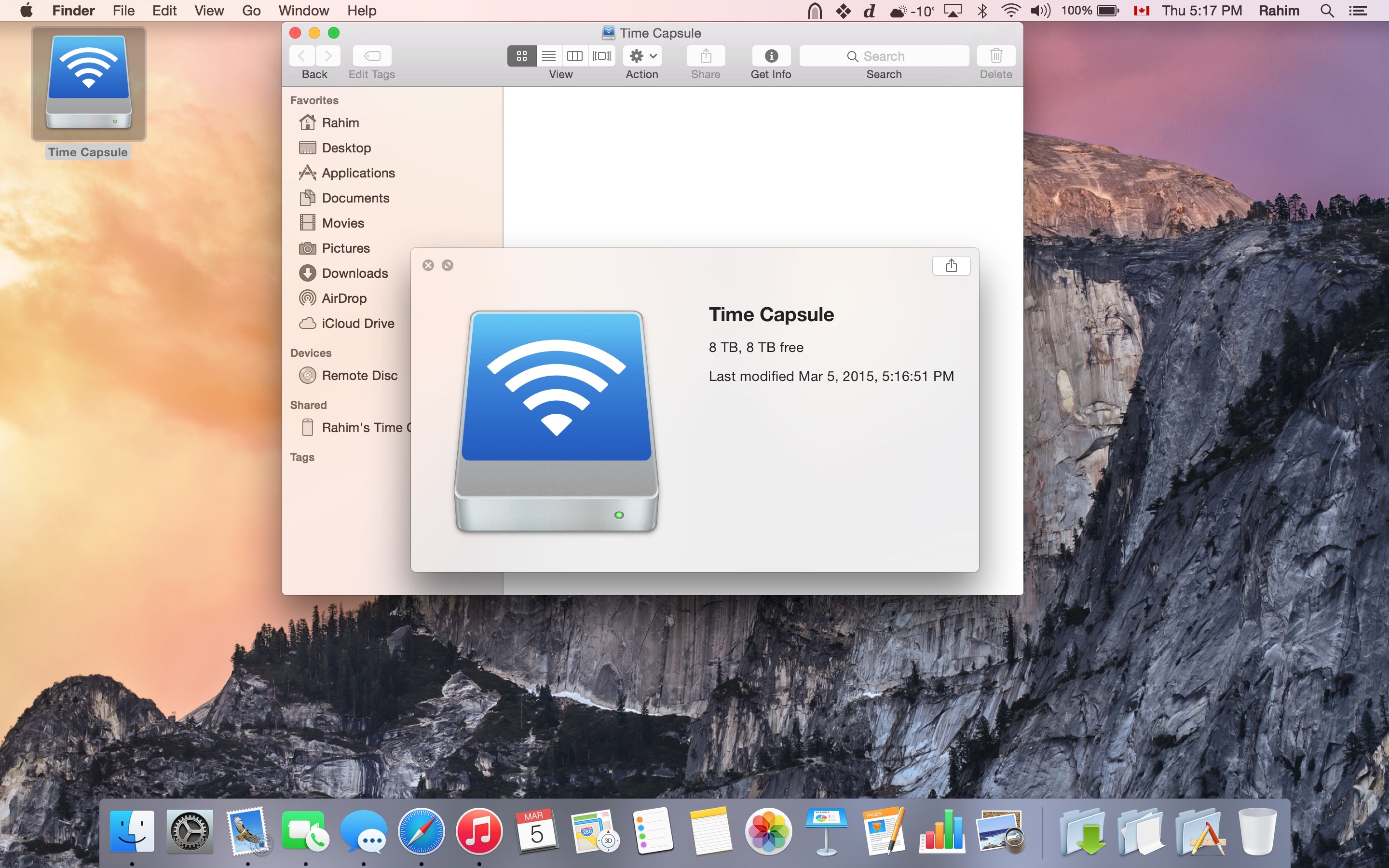Image resolution: width=1389 pixels, height=868 pixels.
Task: Open the Finder menu
Action: point(73,10)
